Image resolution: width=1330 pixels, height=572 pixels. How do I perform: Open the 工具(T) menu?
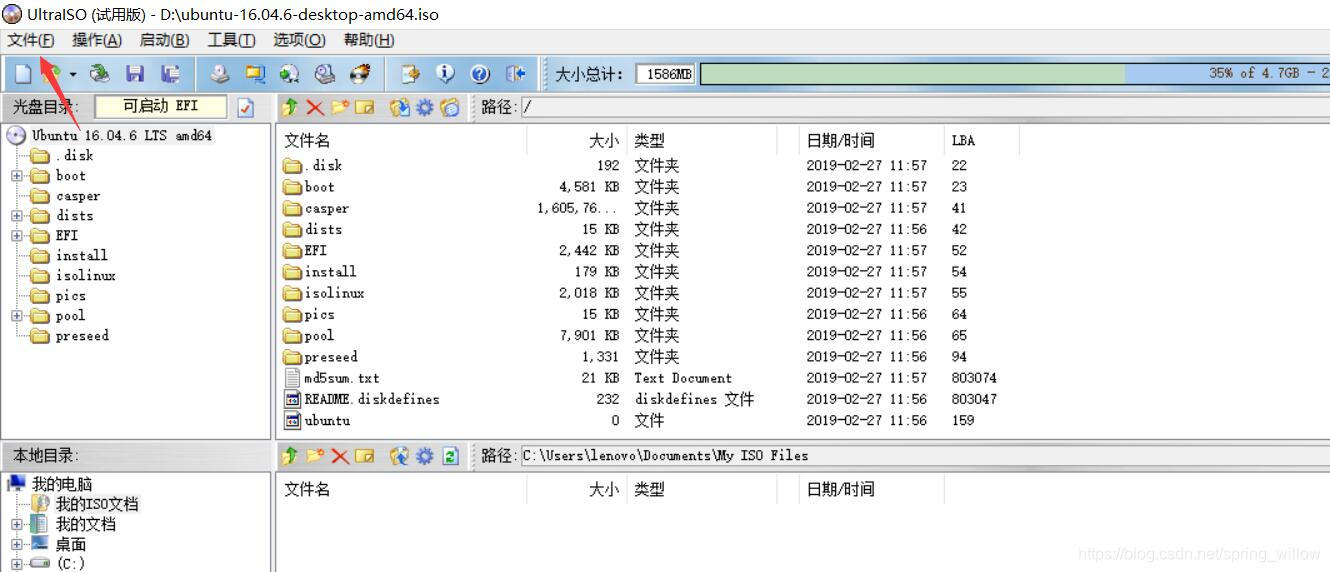[x=231, y=40]
